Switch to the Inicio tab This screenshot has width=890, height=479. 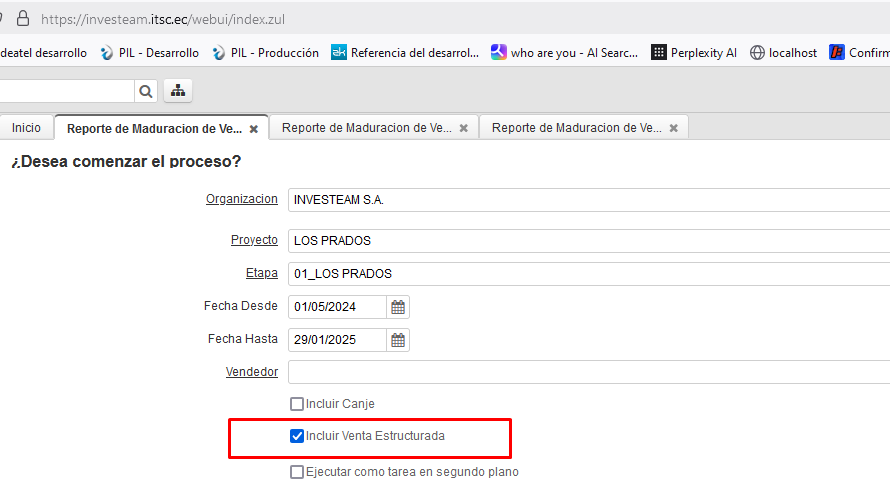[26, 128]
